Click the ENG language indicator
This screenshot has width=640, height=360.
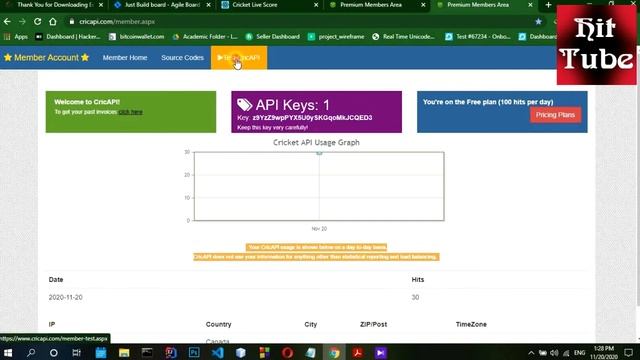click(x=580, y=353)
